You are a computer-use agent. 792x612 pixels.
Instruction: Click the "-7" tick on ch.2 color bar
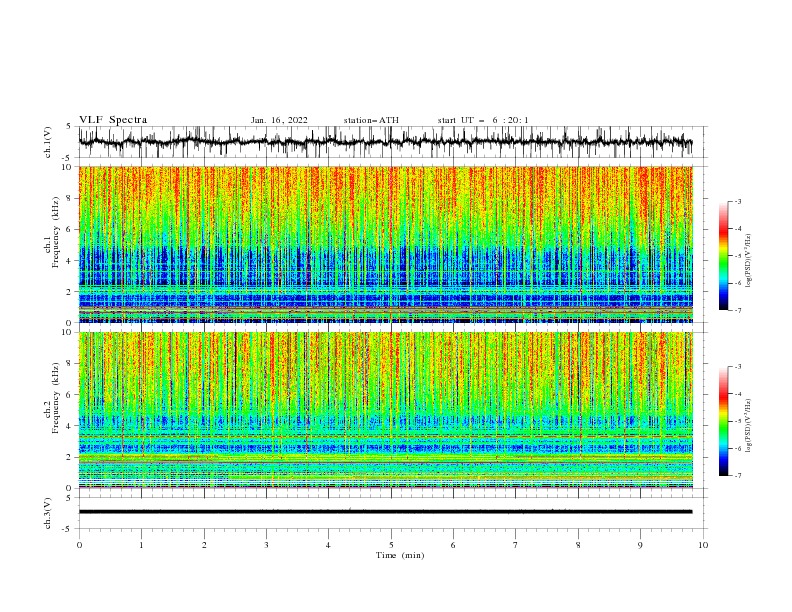738,475
